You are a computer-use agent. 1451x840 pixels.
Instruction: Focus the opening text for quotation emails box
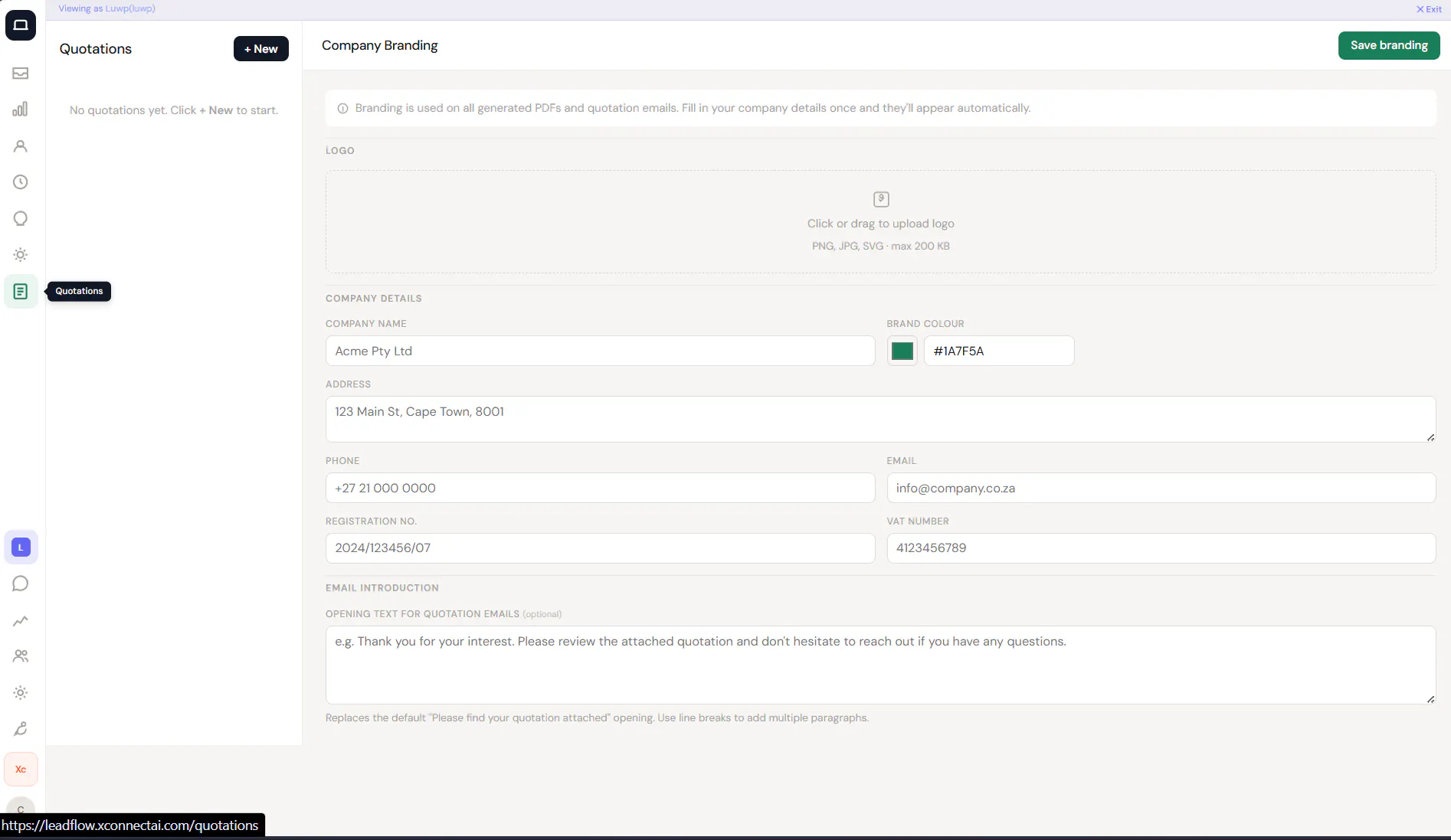[x=881, y=665]
